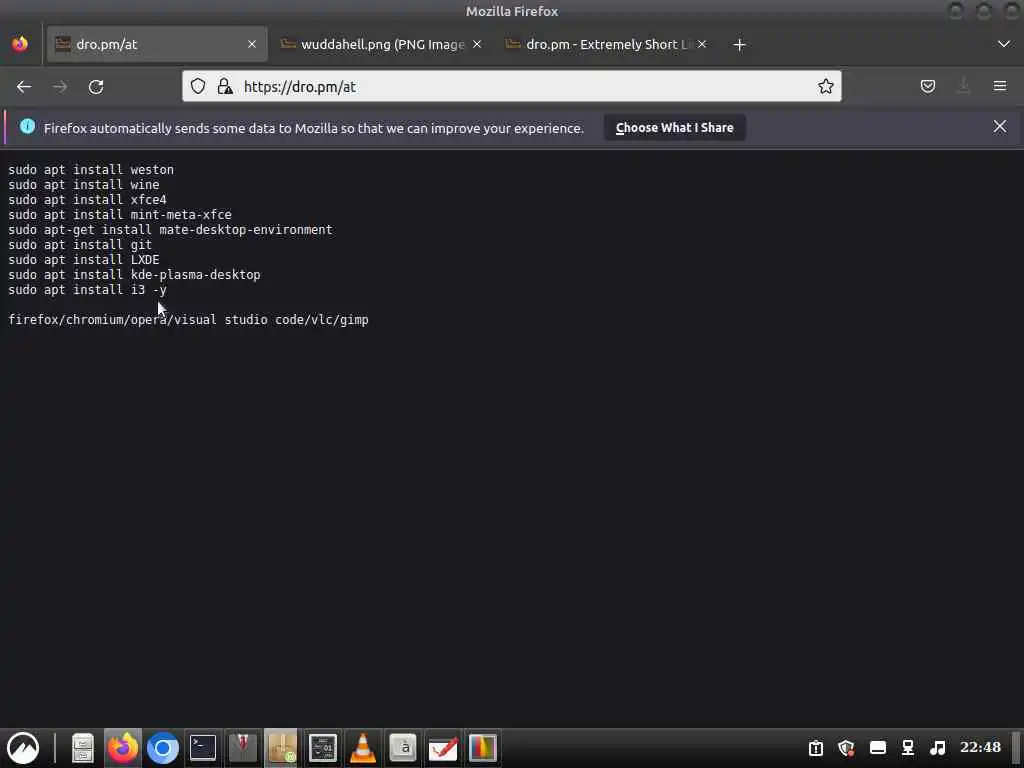Open the mountain logo start menu
The height and width of the screenshot is (768, 1024).
coord(23,748)
